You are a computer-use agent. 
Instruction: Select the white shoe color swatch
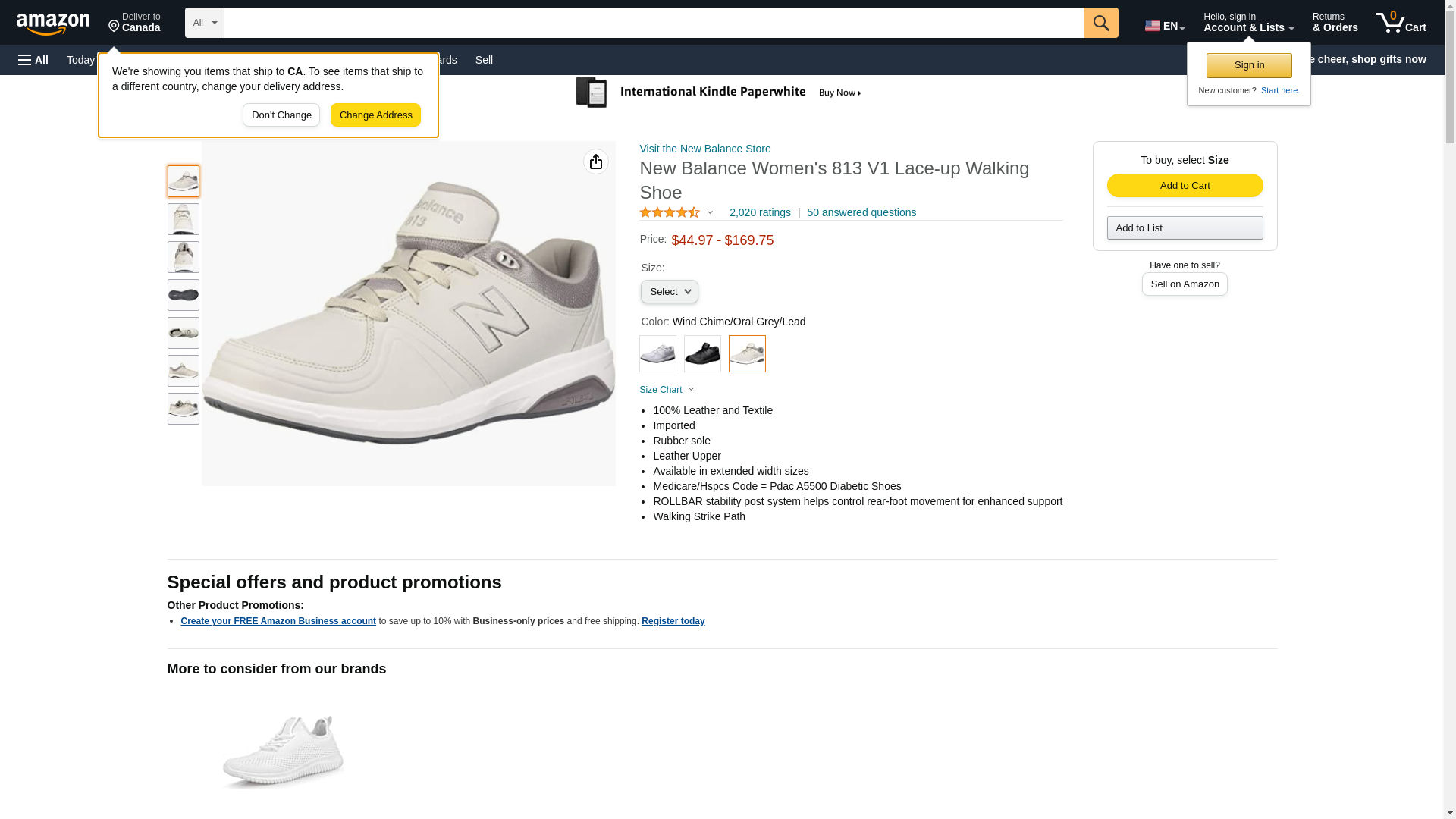point(657,353)
